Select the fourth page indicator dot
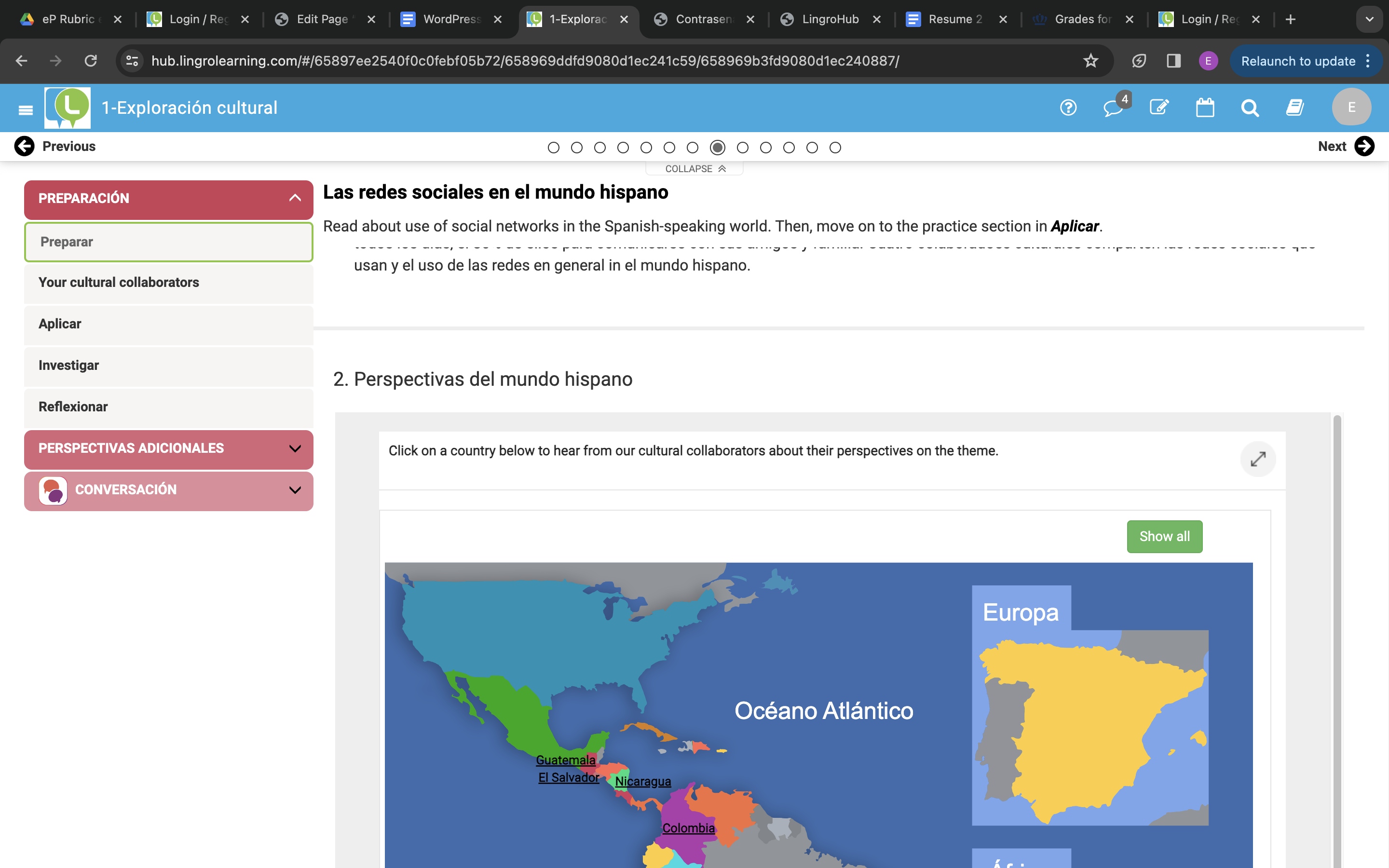Viewport: 1389px width, 868px height. tap(623, 148)
